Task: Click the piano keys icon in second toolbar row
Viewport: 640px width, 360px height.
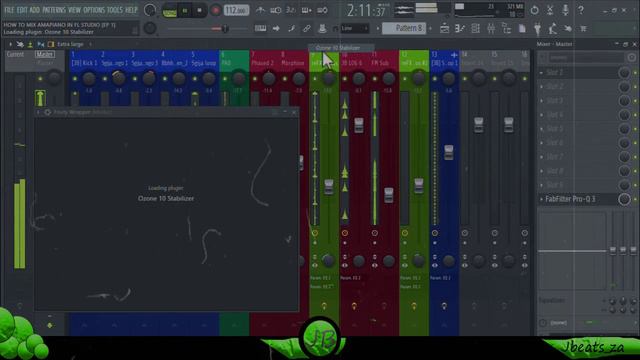Action: point(260,29)
